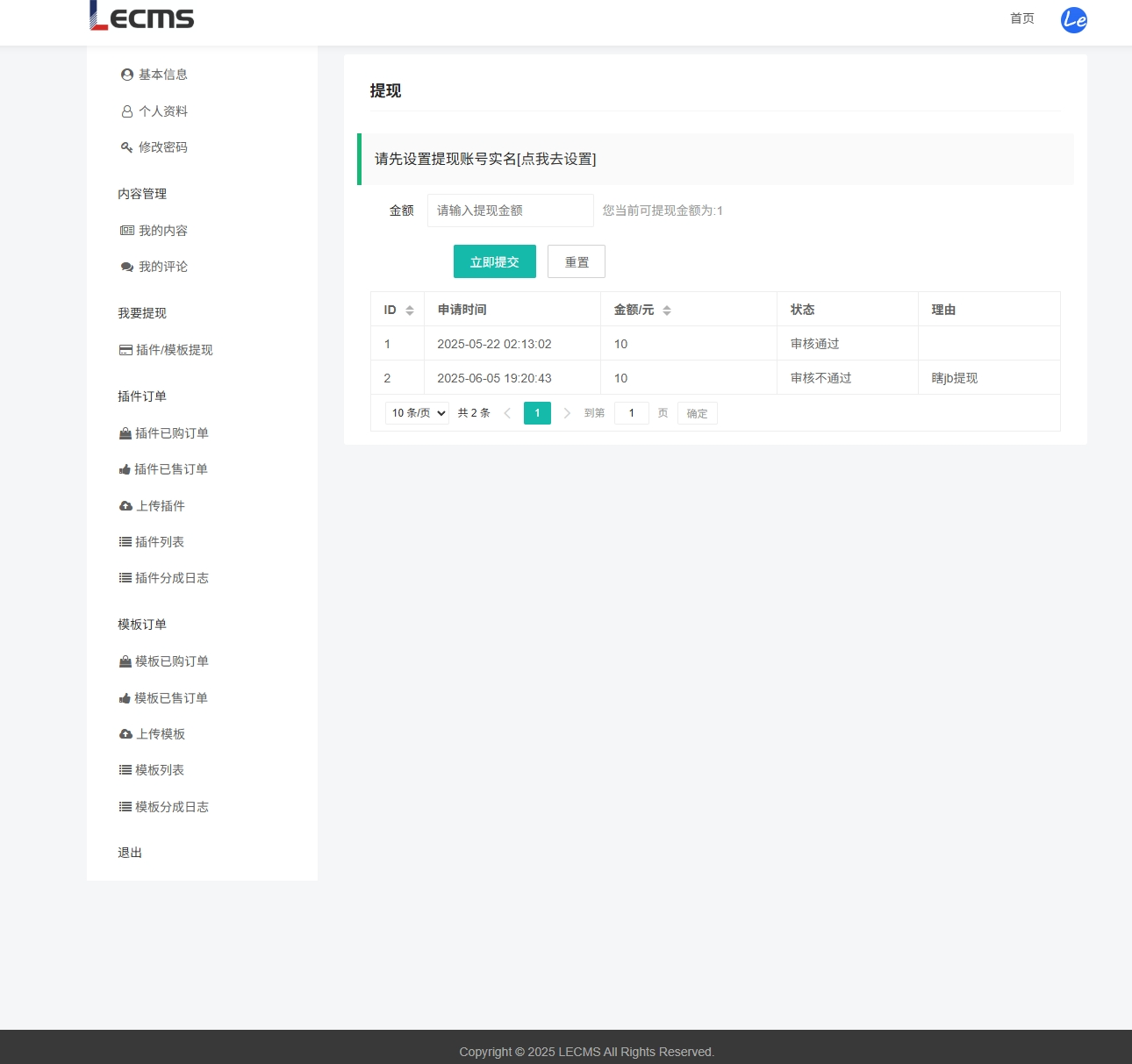
Task: Click the pagination 确定 button
Action: point(698,413)
